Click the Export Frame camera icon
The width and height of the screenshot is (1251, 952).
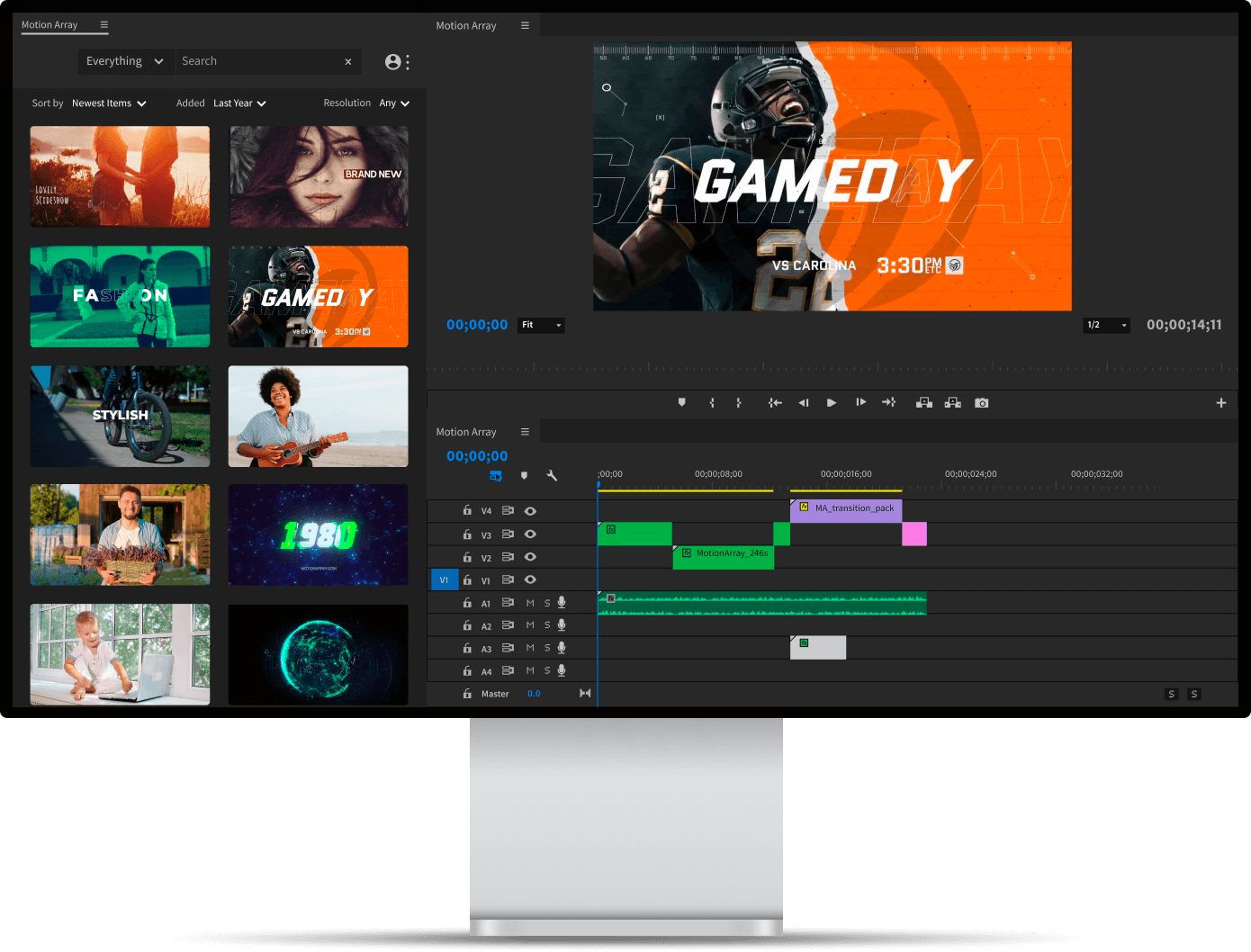981,402
